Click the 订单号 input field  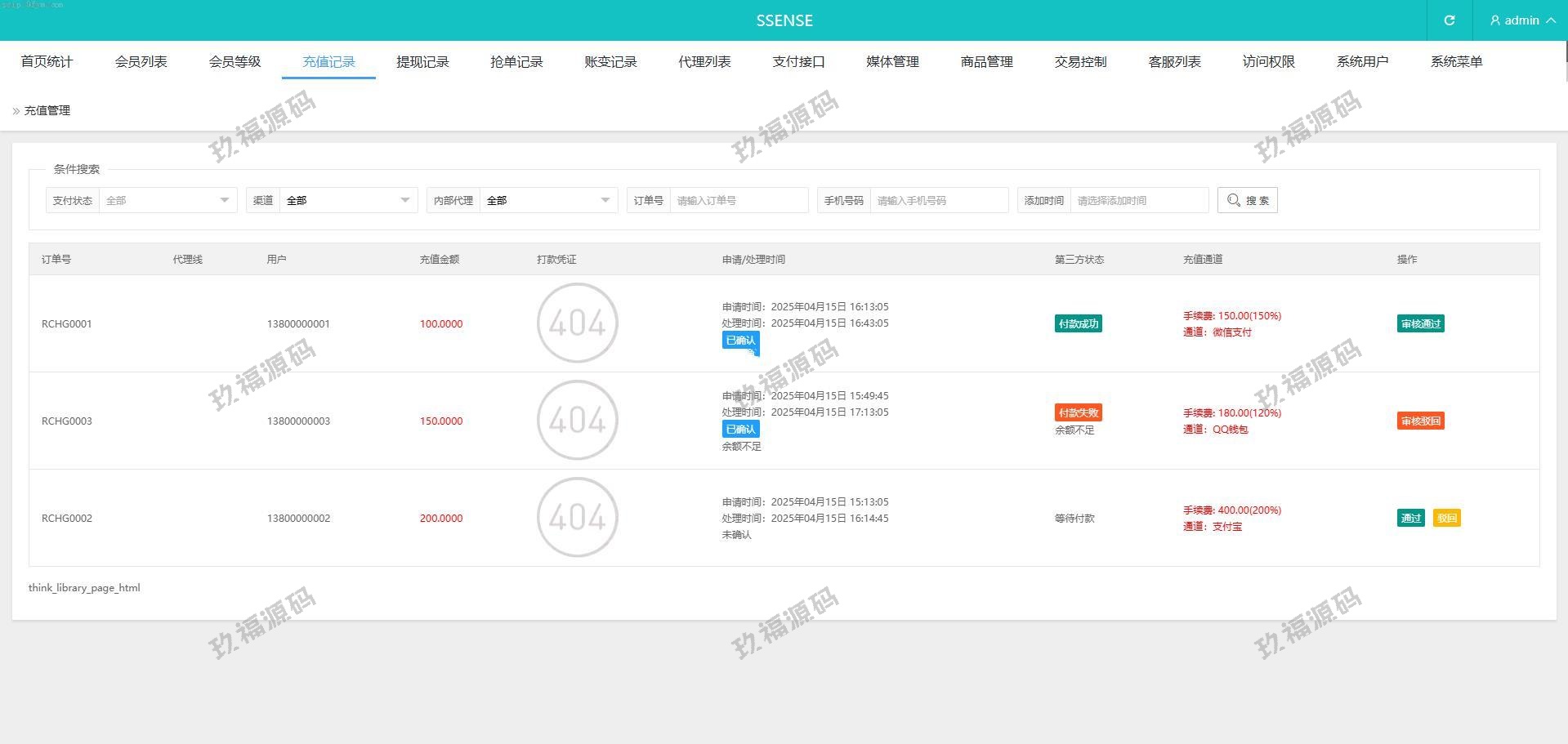click(738, 200)
